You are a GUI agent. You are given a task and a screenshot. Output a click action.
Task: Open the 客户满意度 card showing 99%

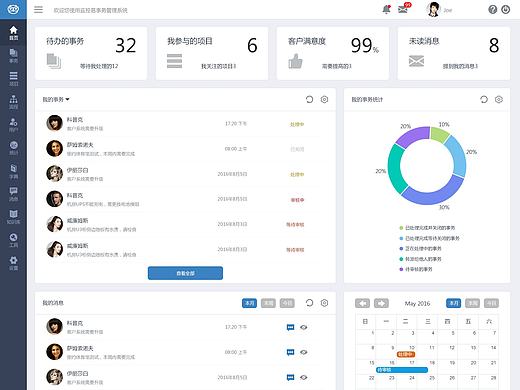pyautogui.click(x=333, y=53)
